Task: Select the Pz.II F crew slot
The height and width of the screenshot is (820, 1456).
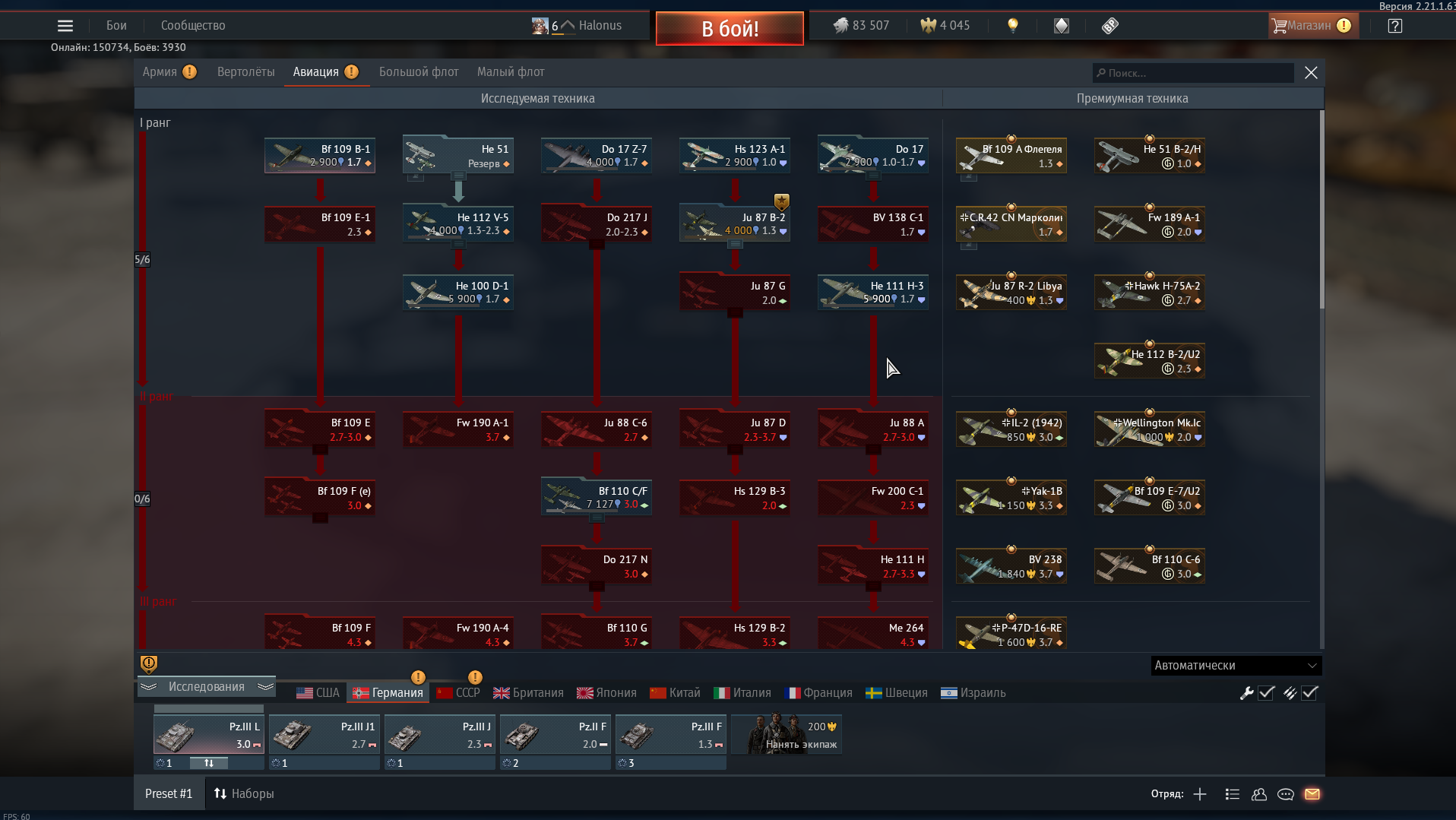Action: click(555, 735)
